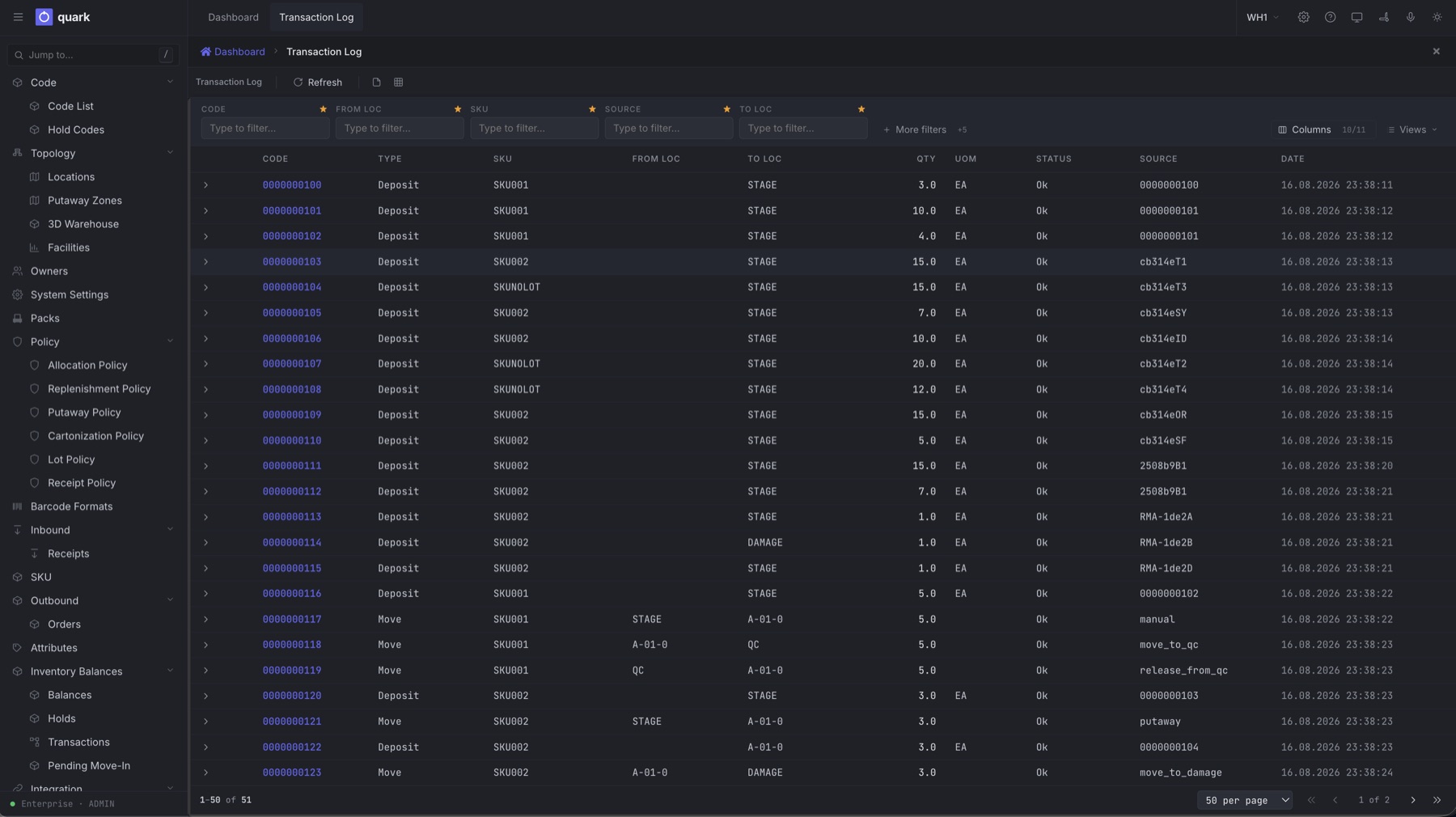Sort by the QTY column header

925,159
